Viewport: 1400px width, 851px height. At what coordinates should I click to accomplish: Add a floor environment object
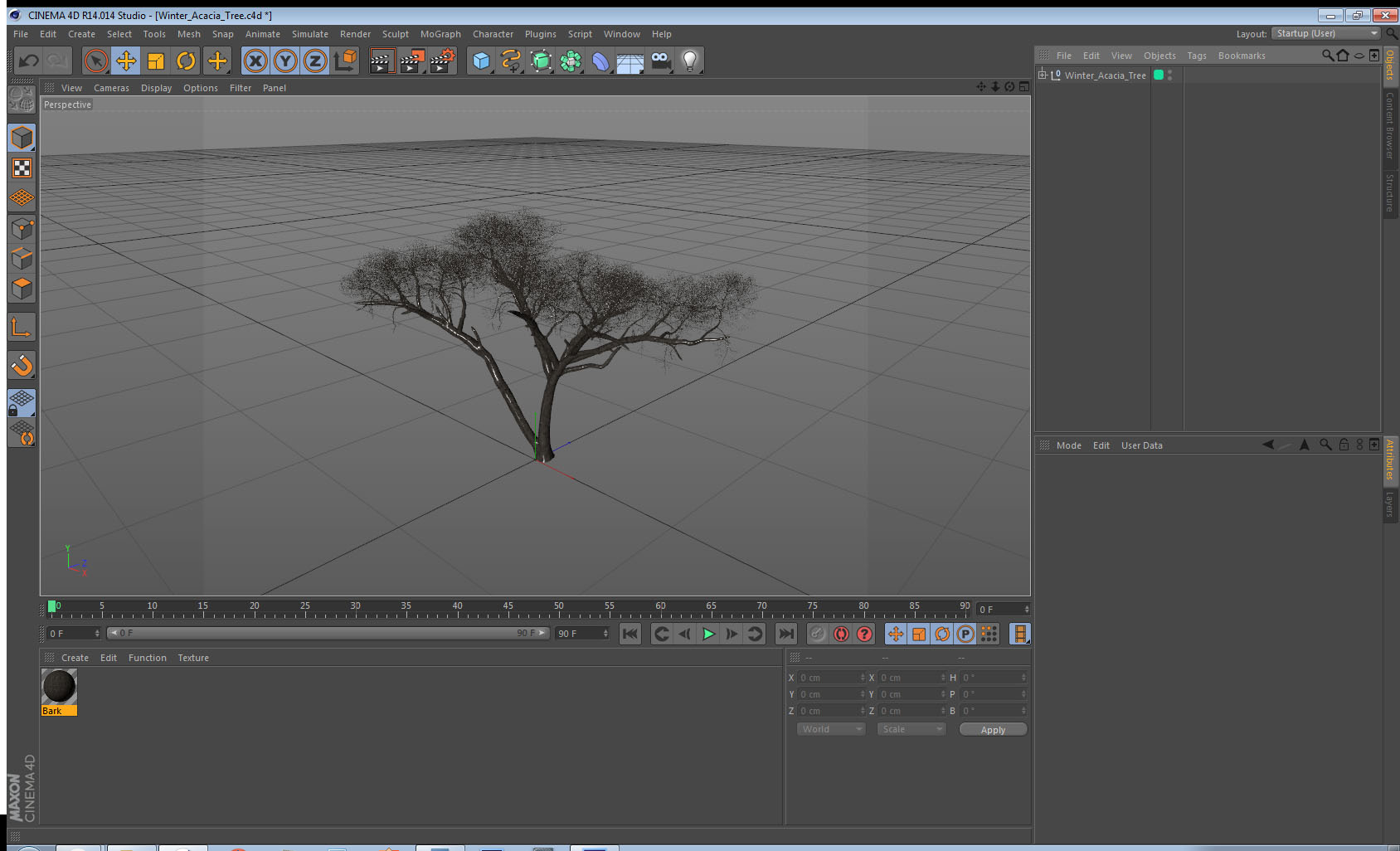tap(630, 61)
